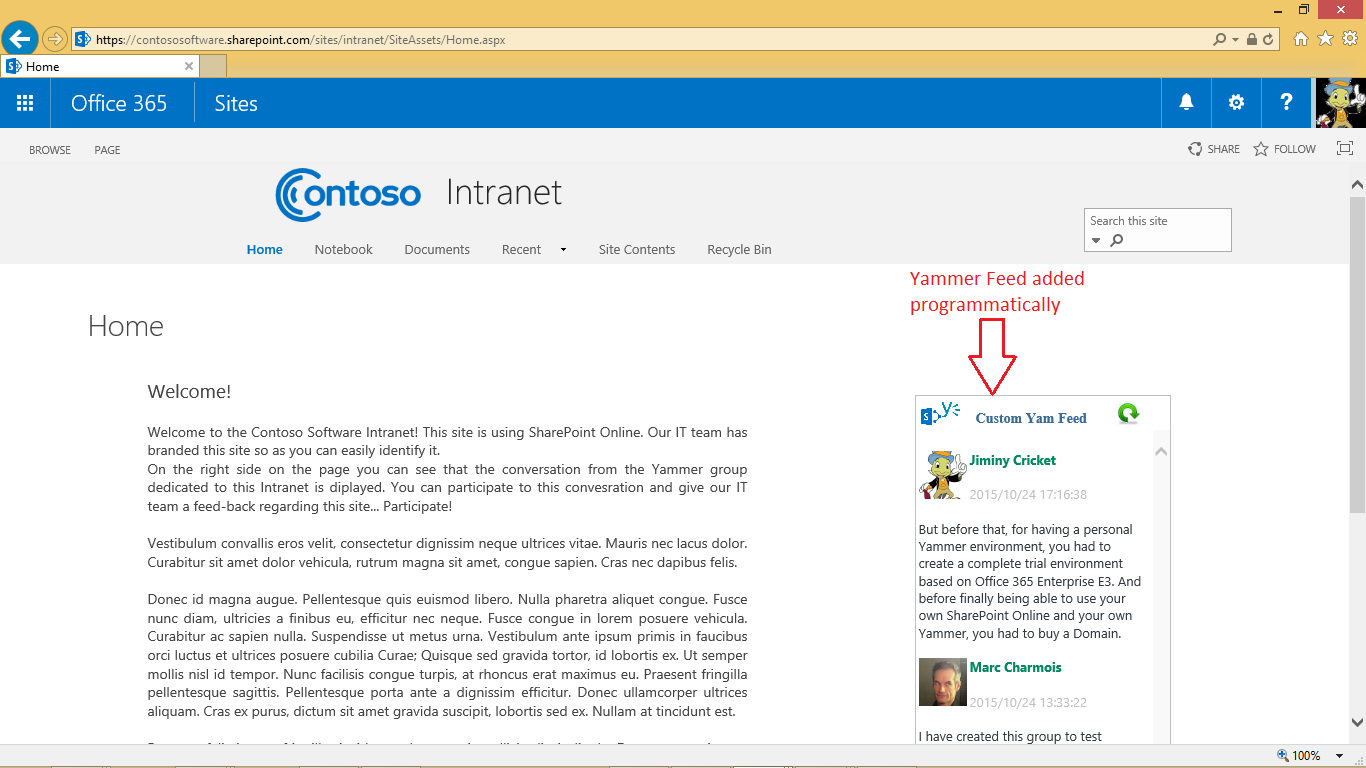Click the address bar lock icon

(1252, 40)
